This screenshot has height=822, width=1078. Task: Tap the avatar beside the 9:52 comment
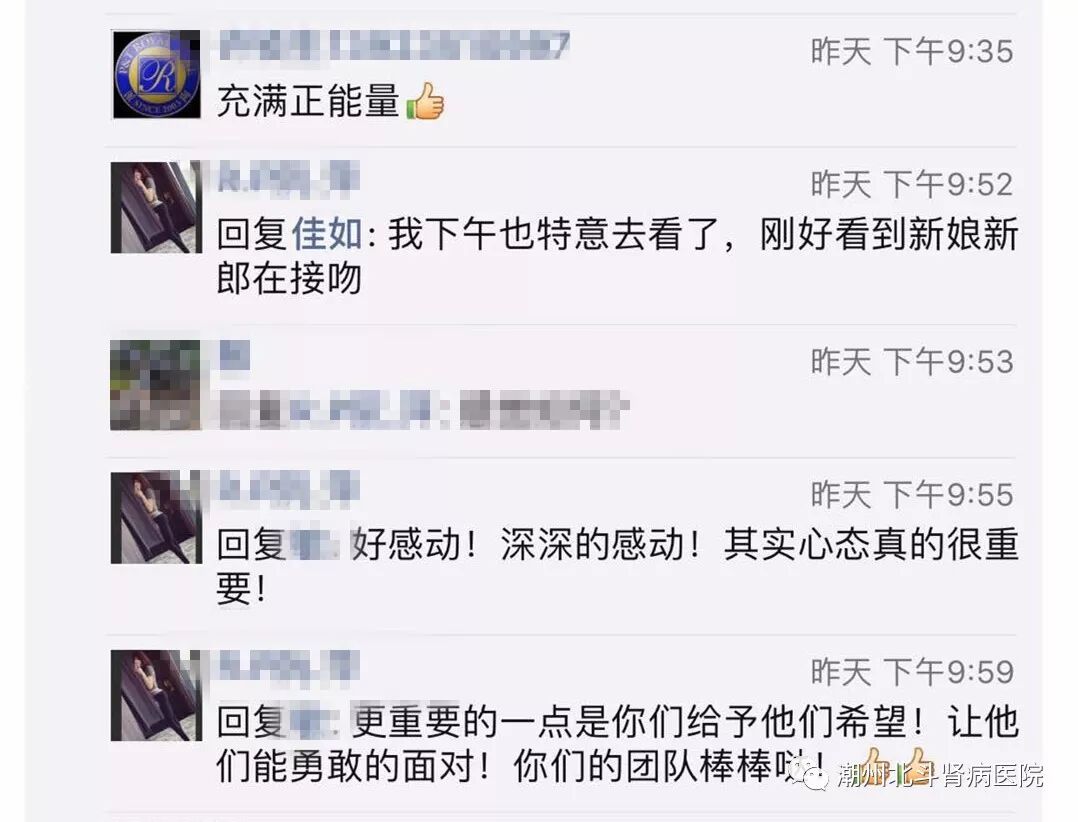[x=156, y=207]
